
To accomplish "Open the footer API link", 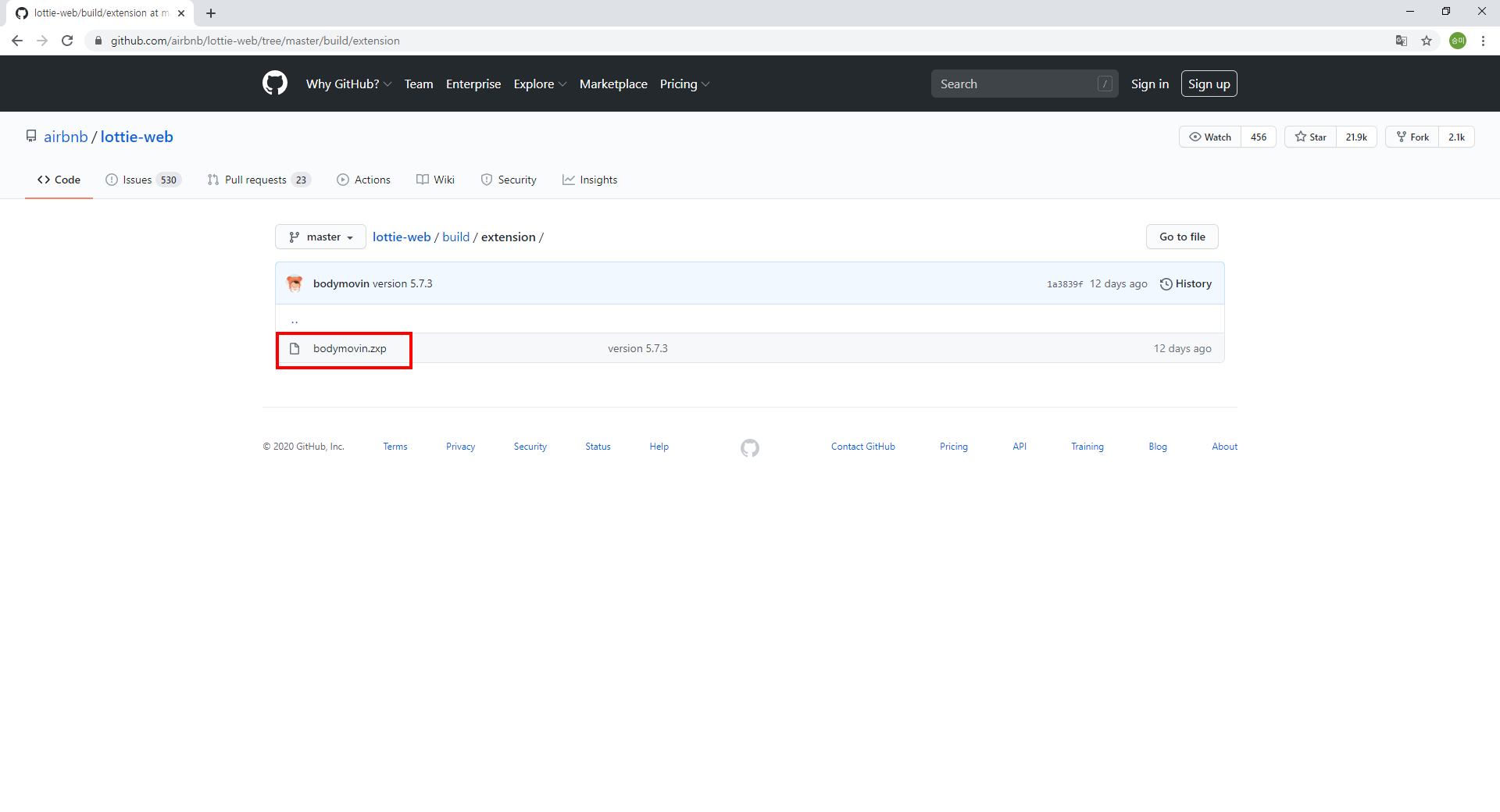I will [x=1020, y=447].
